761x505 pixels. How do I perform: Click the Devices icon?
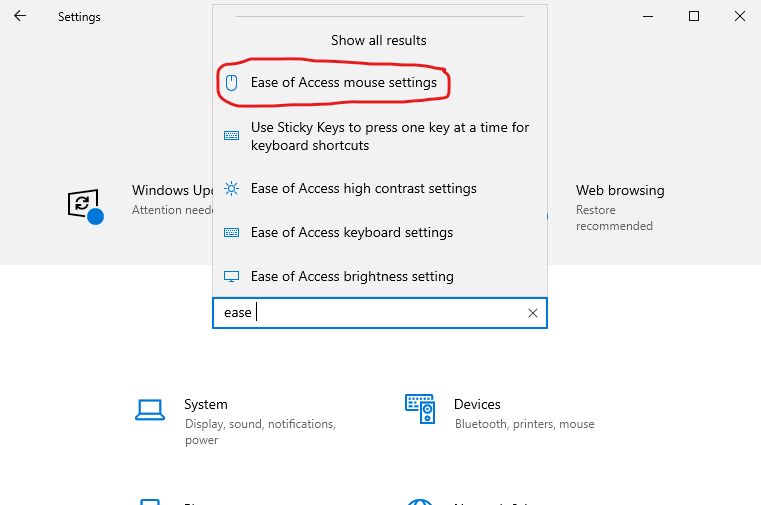pyautogui.click(x=420, y=408)
